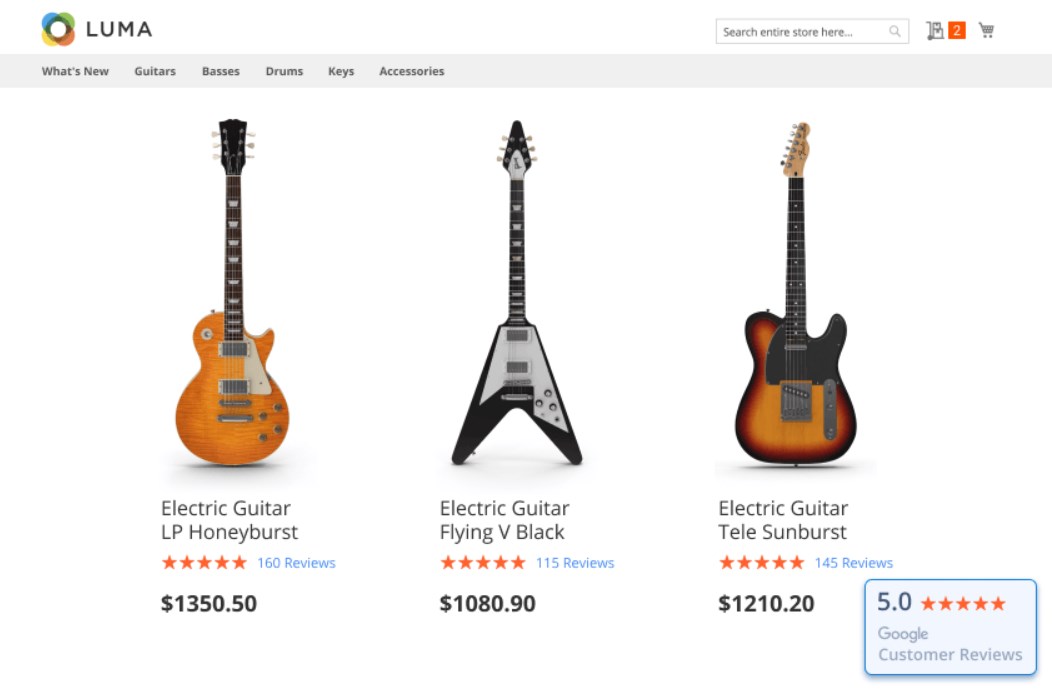Click the Tele Sunburst star rating
Image resolution: width=1052 pixels, height=689 pixels.
[762, 563]
